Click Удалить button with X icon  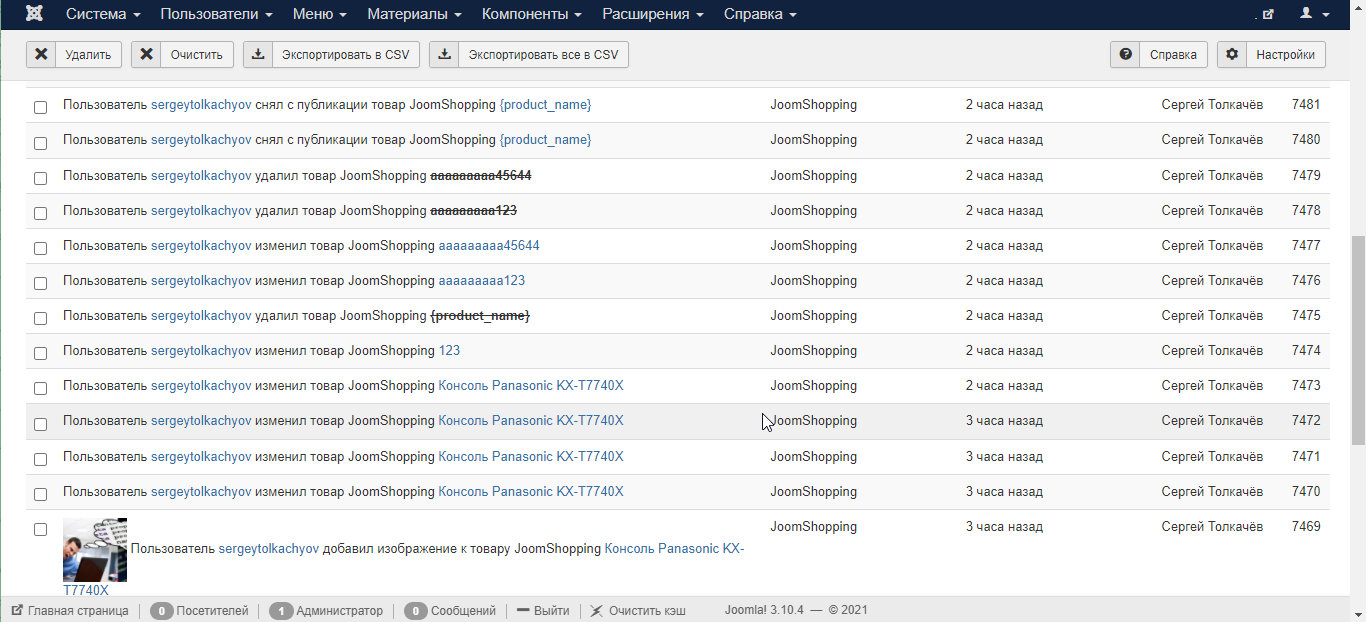(74, 54)
